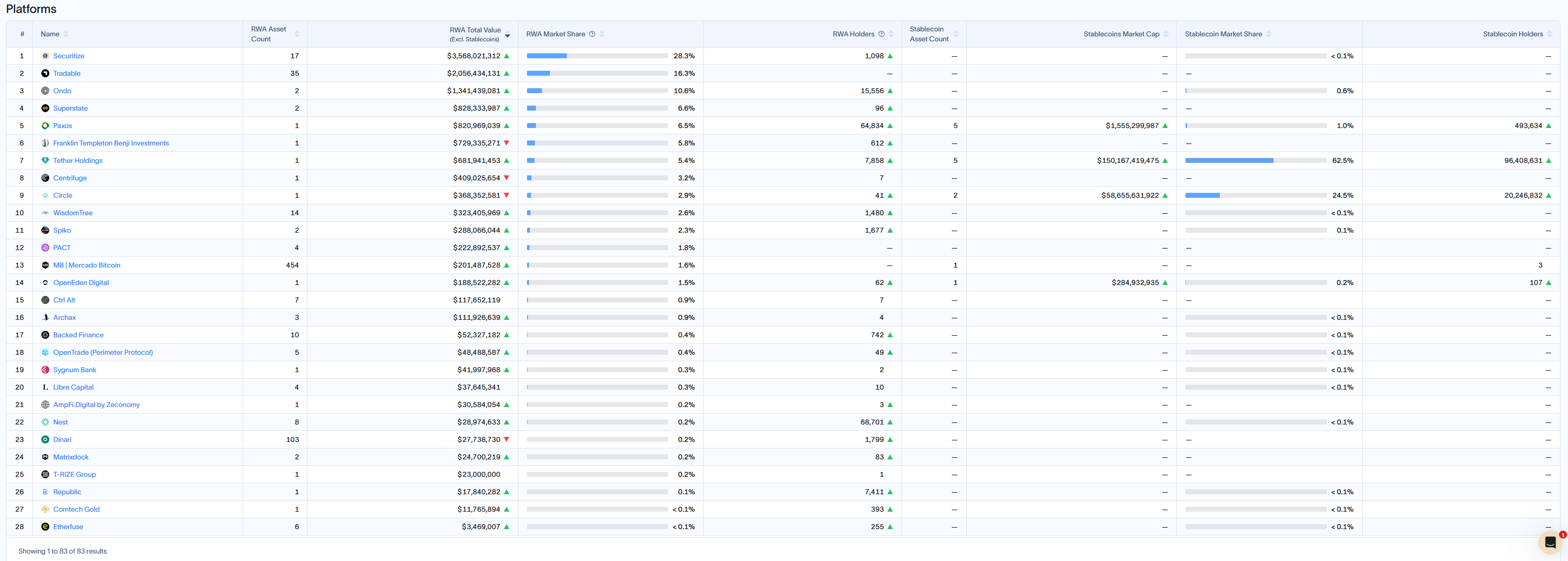Click the Spiko logo icon

point(45,230)
